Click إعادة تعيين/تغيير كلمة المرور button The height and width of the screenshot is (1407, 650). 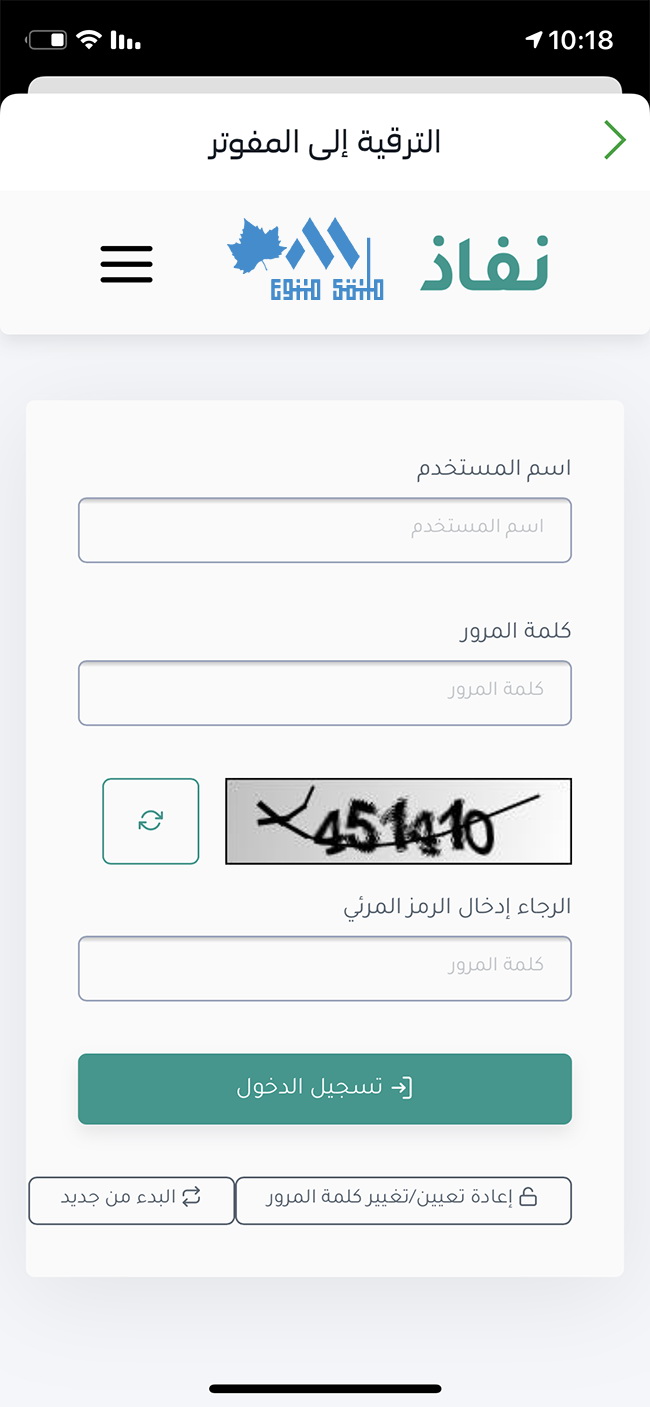pos(403,1200)
